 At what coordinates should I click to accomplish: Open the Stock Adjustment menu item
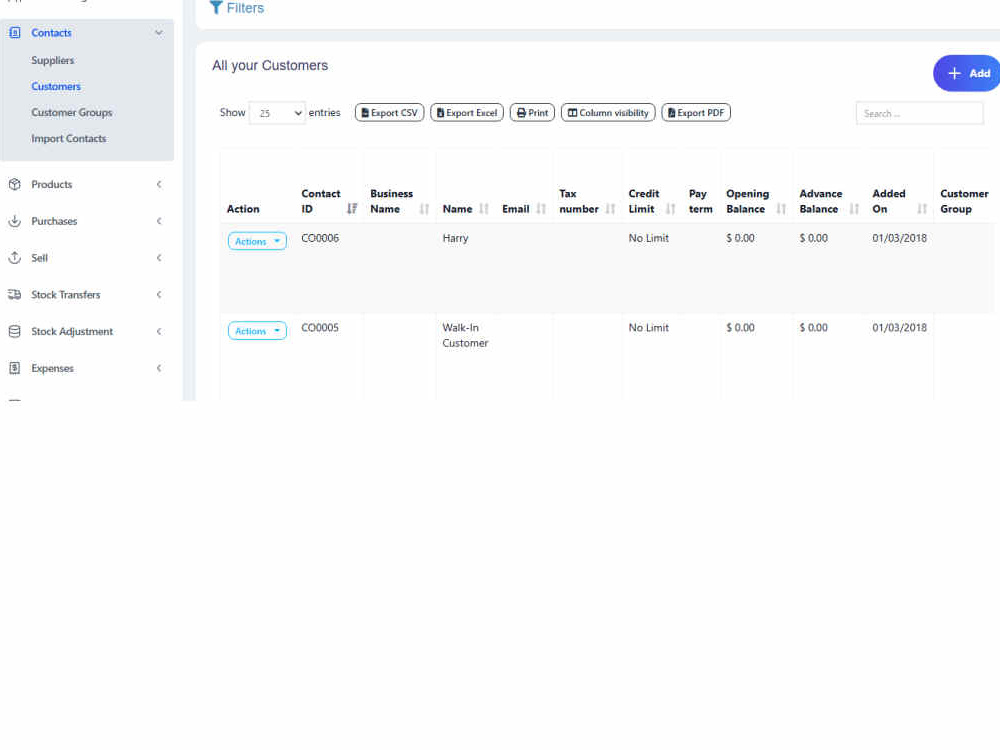[72, 332]
